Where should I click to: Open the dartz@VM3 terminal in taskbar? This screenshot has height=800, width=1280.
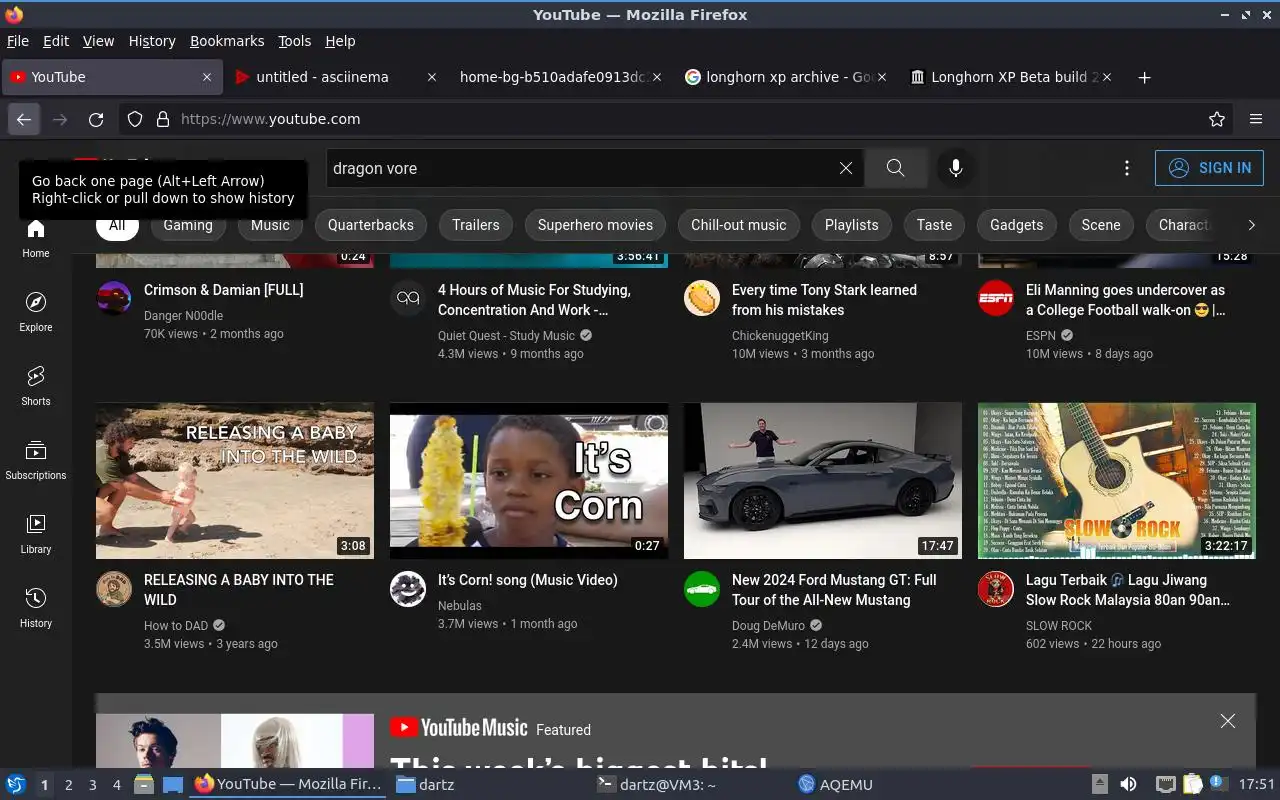[656, 785]
